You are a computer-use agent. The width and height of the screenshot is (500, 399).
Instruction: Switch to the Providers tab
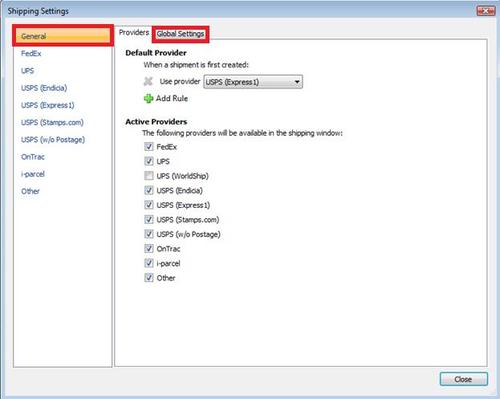[134, 33]
